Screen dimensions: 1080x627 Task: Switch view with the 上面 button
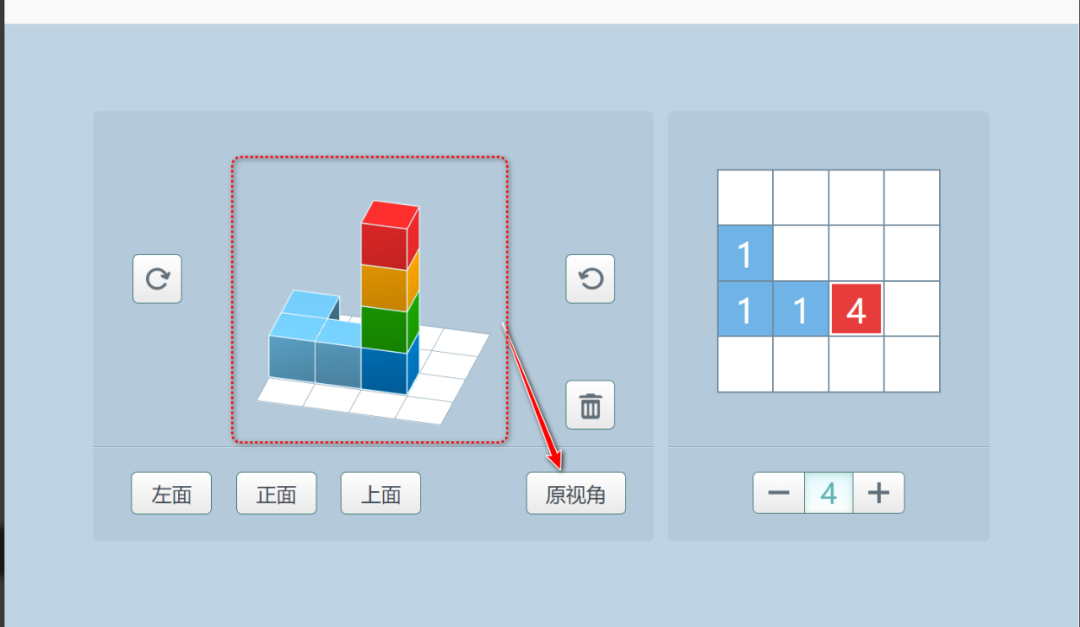(x=380, y=492)
